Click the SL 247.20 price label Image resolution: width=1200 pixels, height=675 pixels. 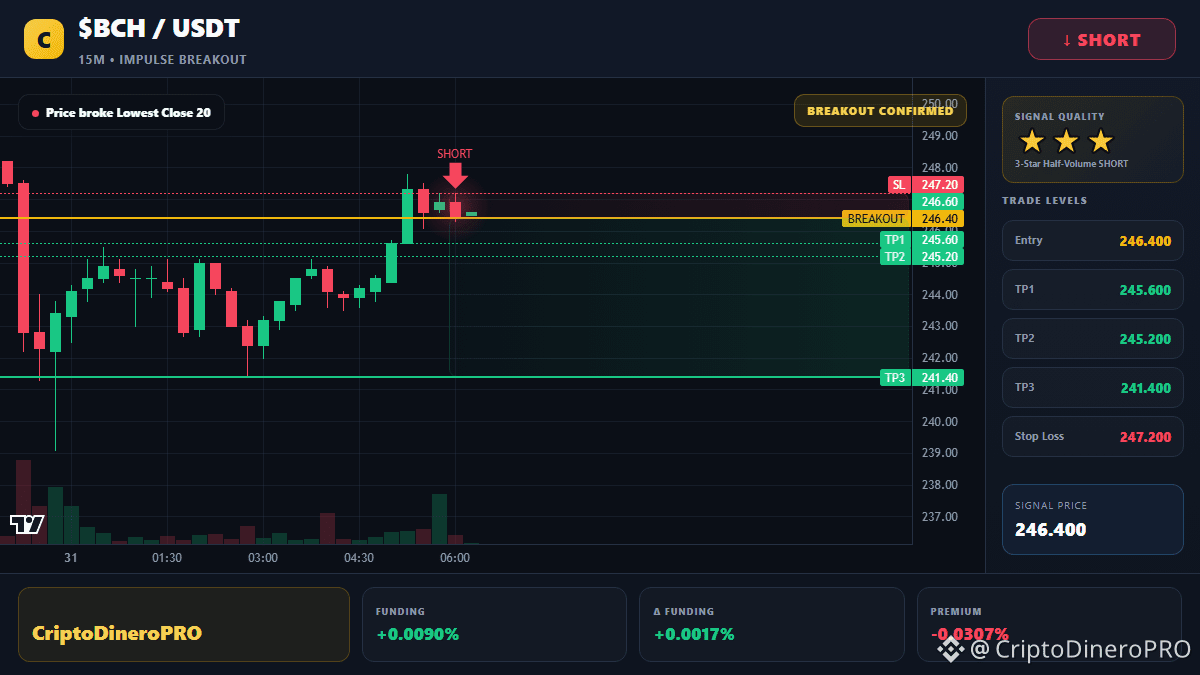[x=925, y=185]
